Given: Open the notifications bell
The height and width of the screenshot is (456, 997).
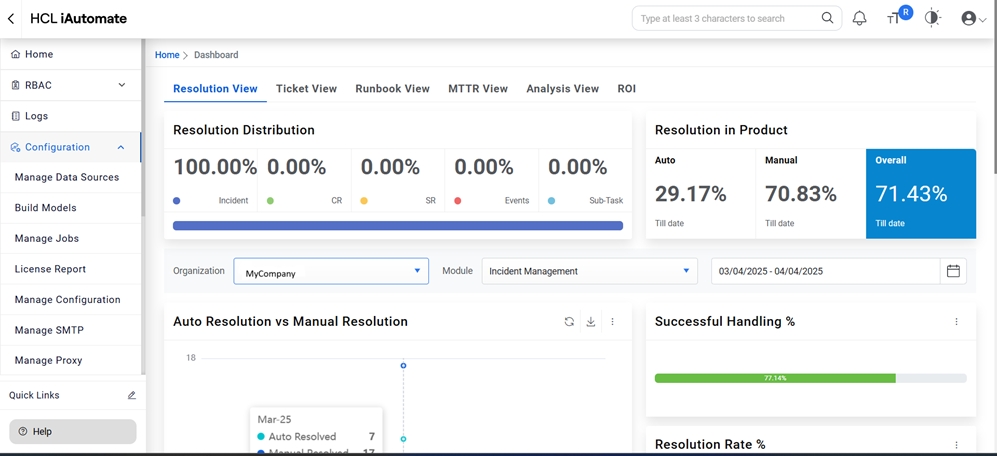Looking at the screenshot, I should coord(859,18).
